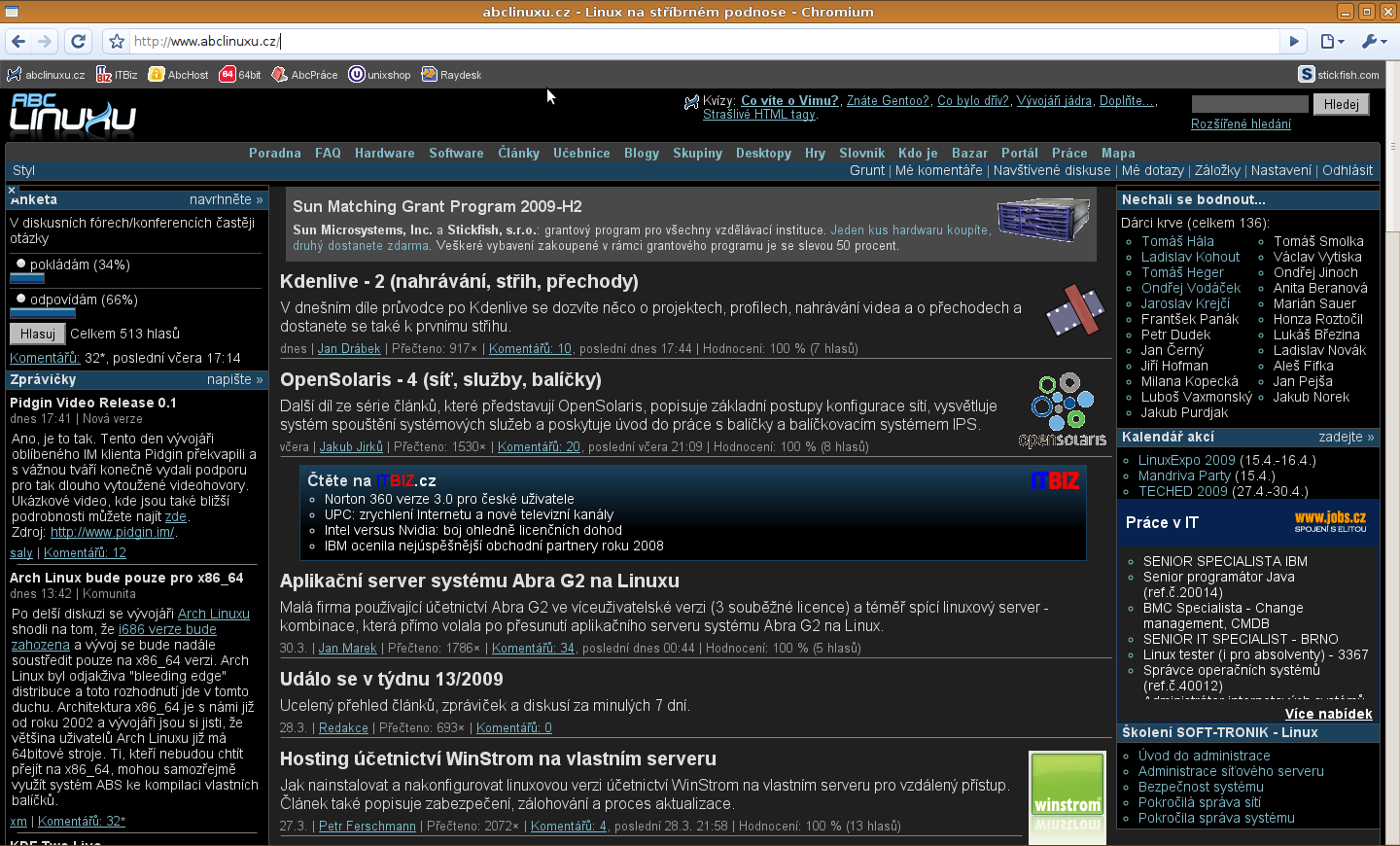
Task: Open the Poradna menu item
Action: click(x=275, y=153)
